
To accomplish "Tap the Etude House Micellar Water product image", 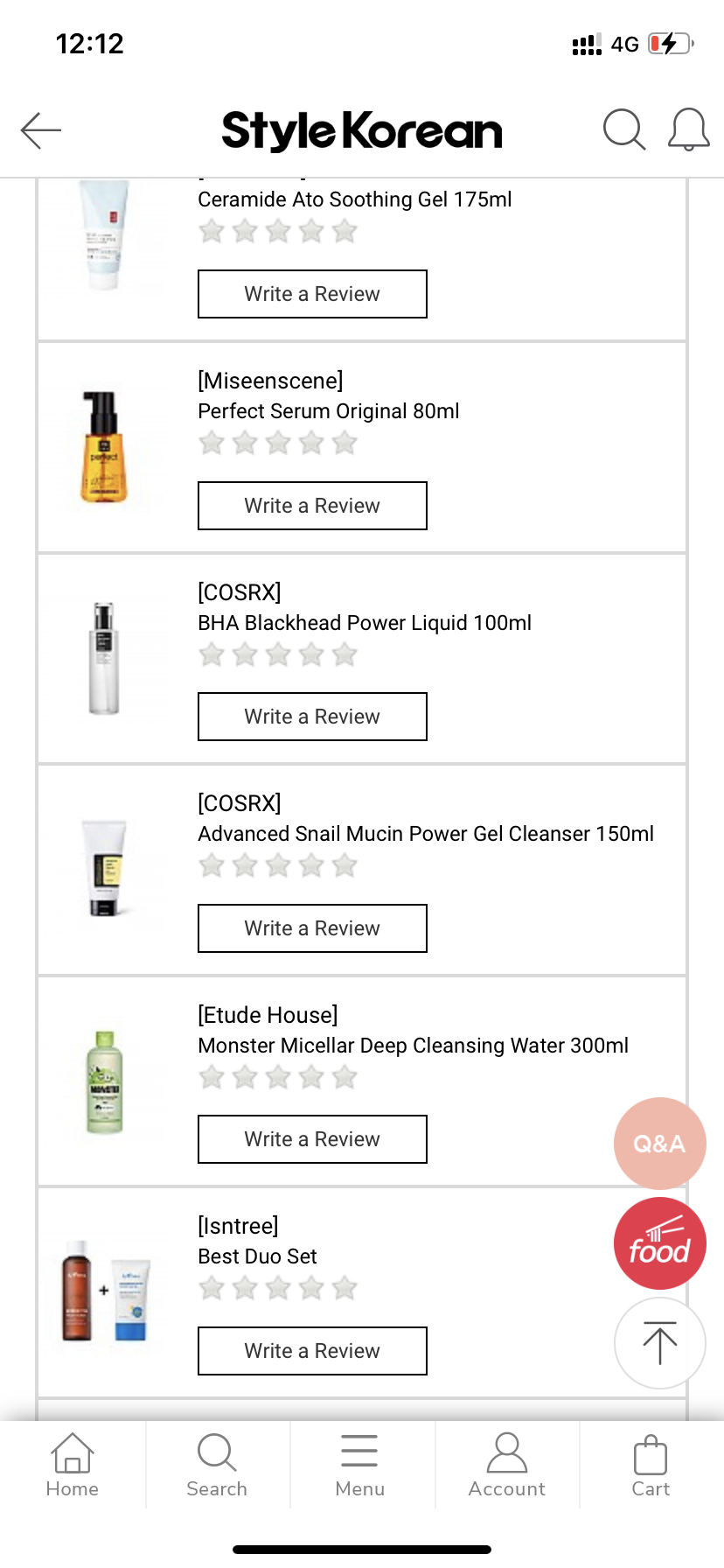I will coord(104,1082).
